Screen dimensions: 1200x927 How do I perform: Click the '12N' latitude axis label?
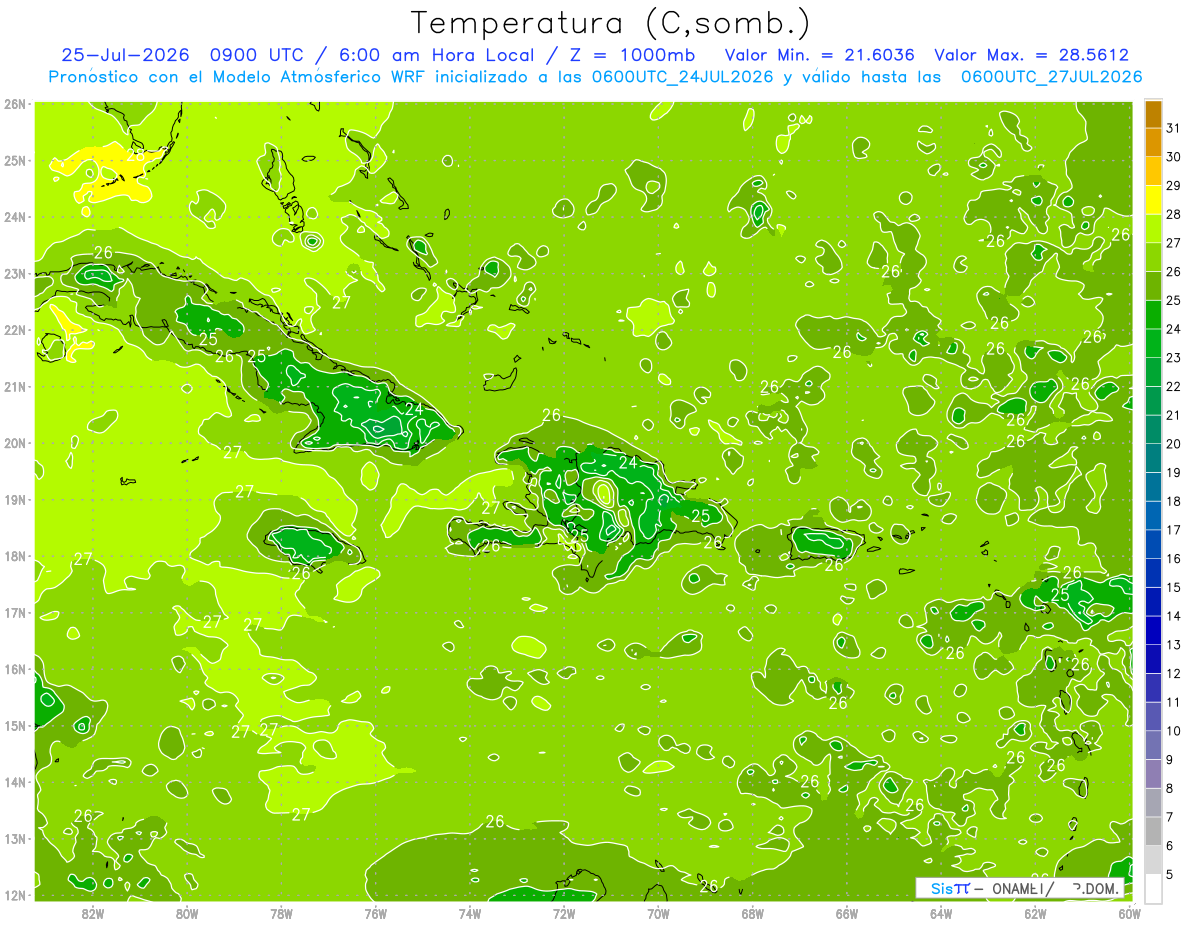pos(15,894)
